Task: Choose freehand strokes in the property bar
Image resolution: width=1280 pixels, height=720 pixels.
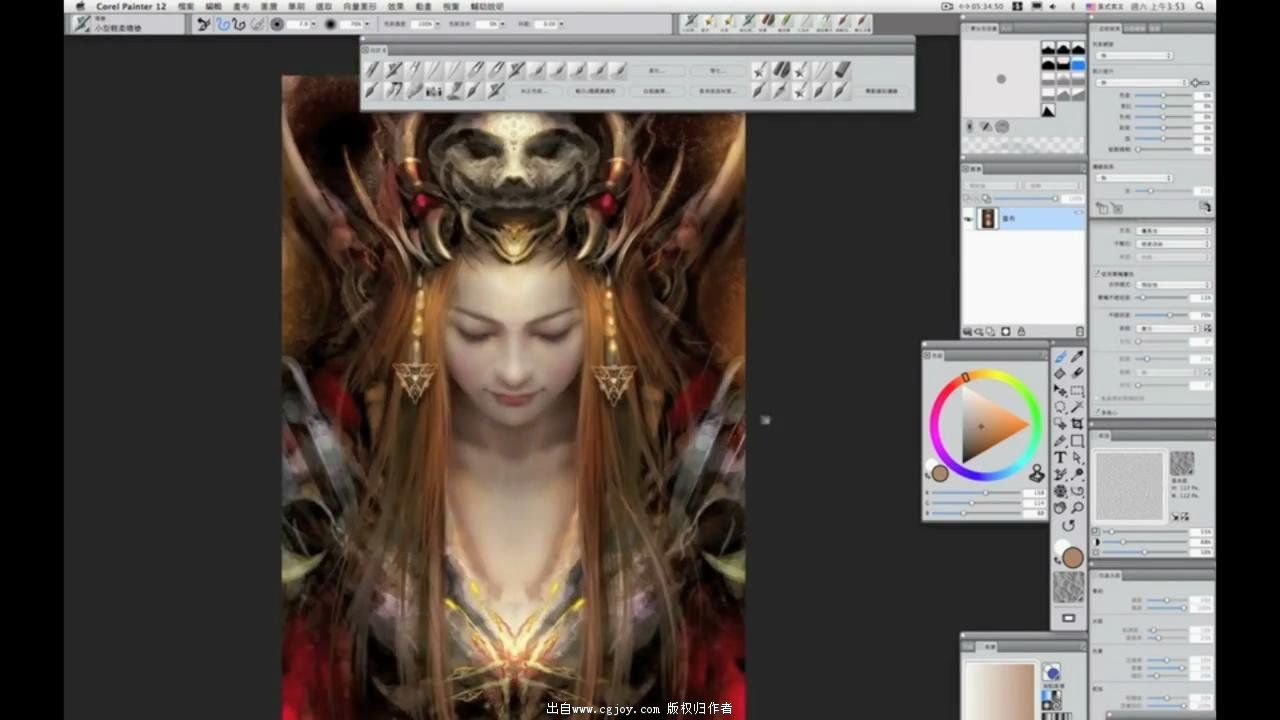Action: [x=224, y=24]
